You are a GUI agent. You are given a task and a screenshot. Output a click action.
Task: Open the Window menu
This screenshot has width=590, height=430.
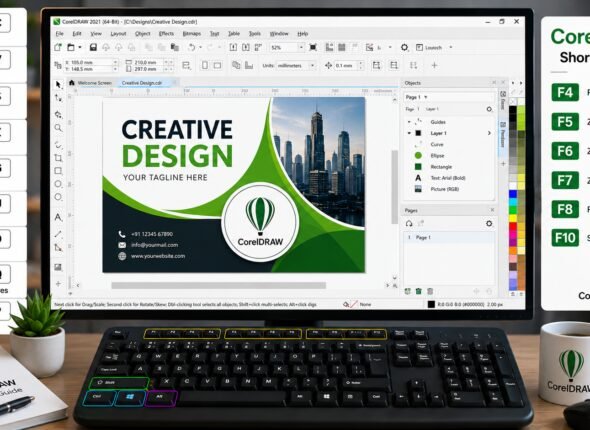279,33
